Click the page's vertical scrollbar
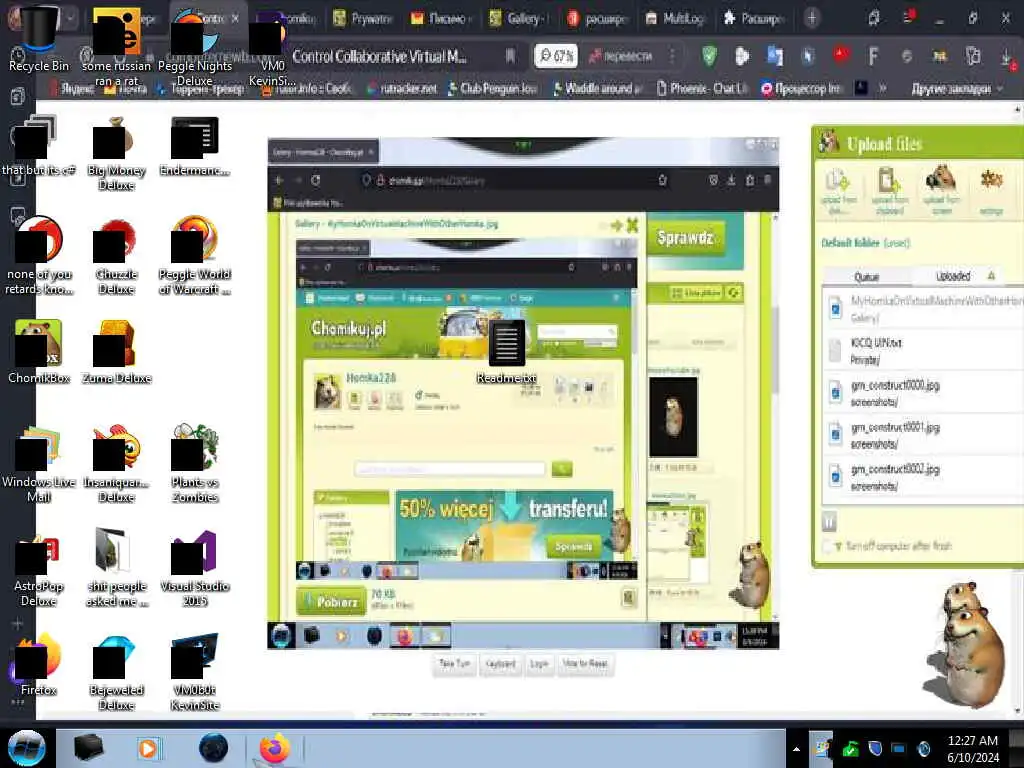The image size is (1024, 768). pyautogui.click(x=1017, y=410)
